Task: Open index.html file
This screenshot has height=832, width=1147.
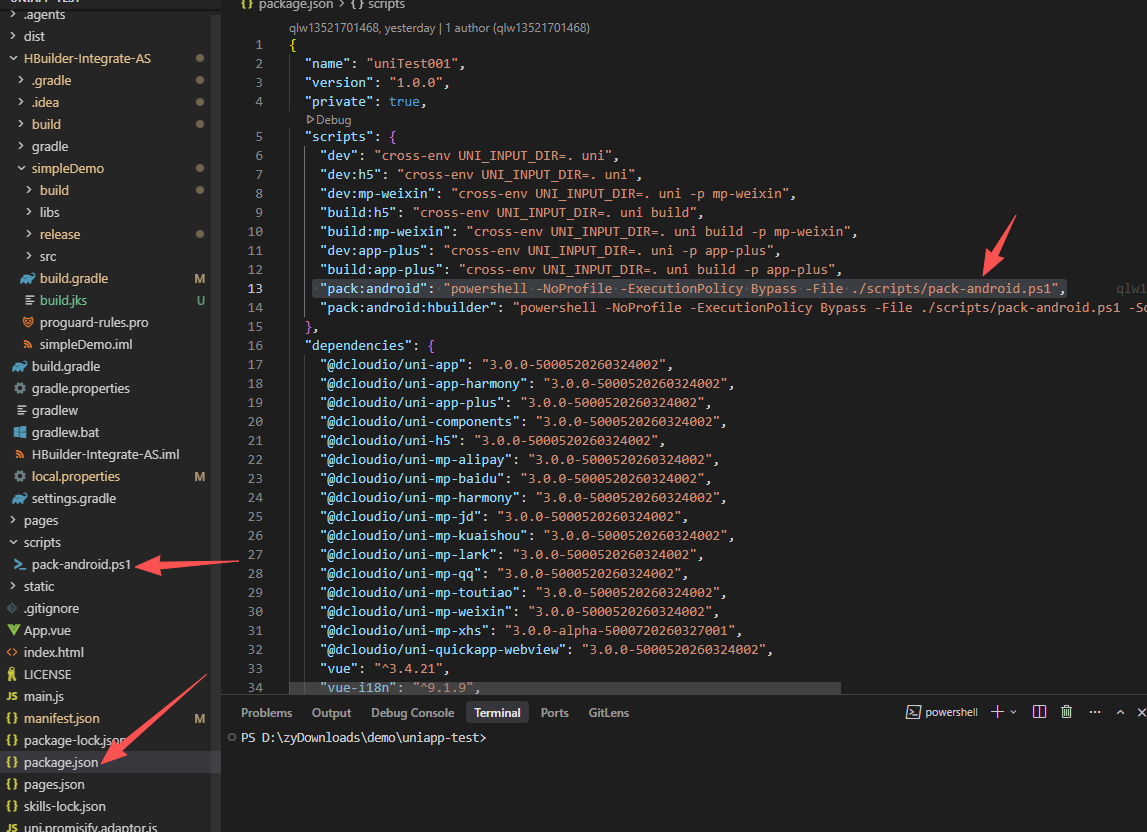Action: pos(110,652)
